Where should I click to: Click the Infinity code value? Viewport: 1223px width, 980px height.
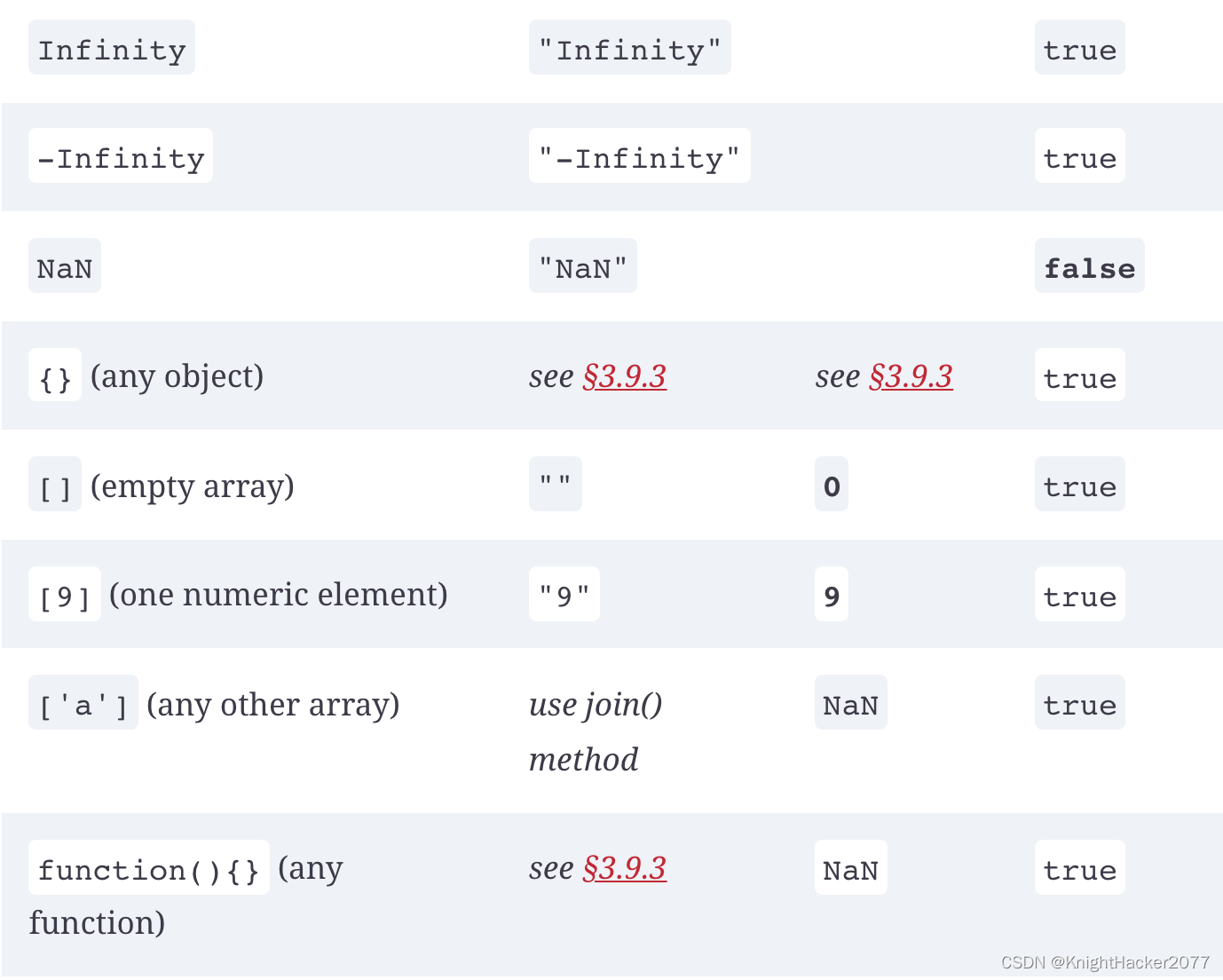pos(112,48)
